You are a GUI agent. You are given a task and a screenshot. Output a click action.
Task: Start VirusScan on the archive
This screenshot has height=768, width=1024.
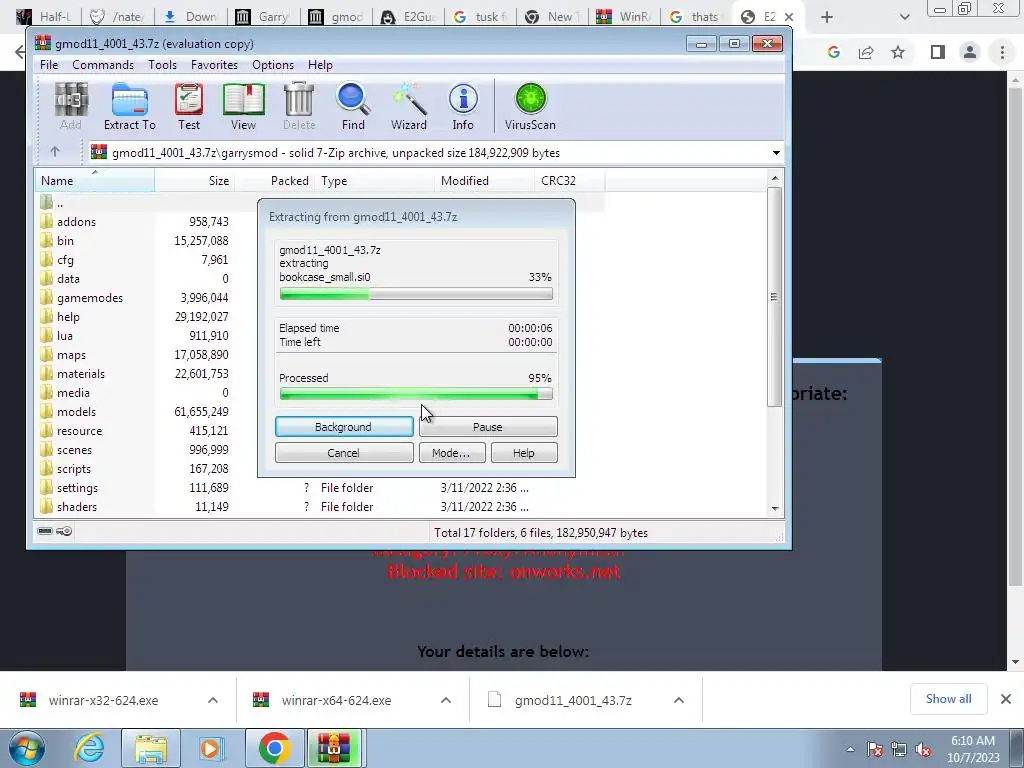click(x=530, y=106)
